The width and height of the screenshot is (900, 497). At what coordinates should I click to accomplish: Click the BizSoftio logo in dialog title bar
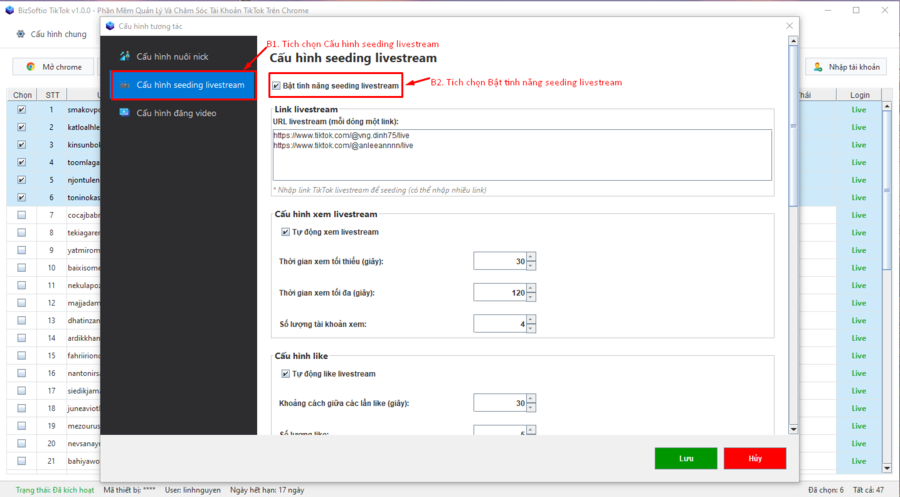109,25
